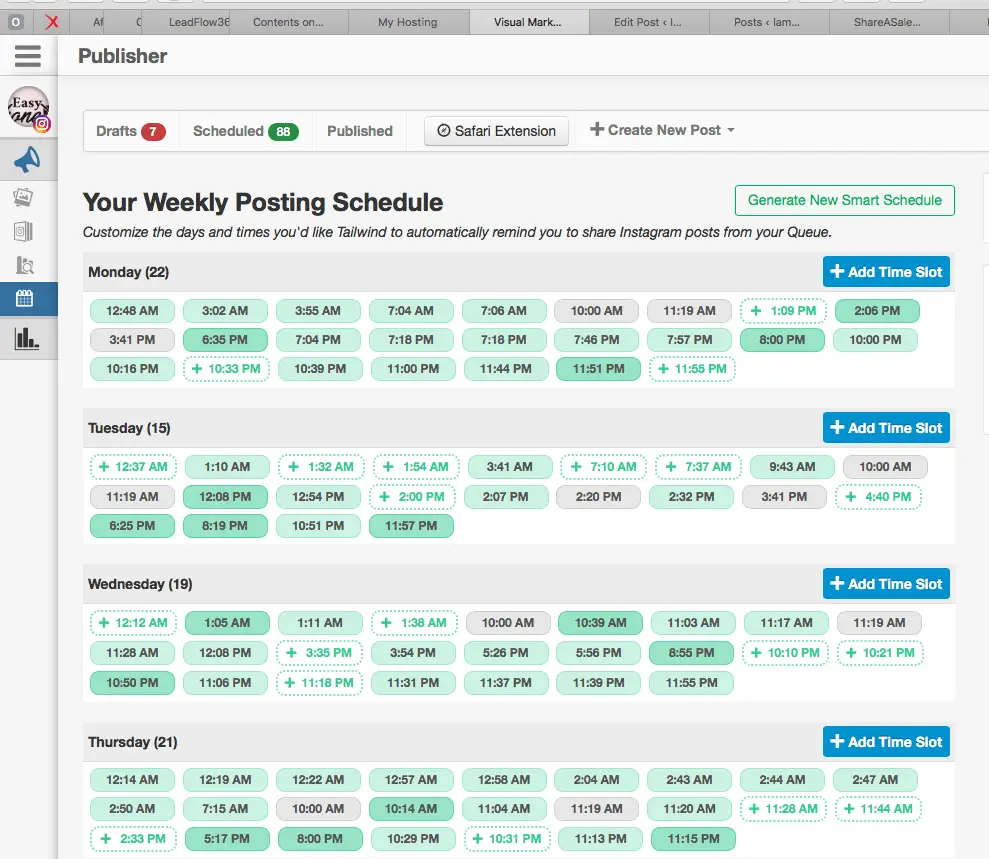Click Wednesday's empty 11:18 PM slot
Viewport: 989px width, 859px height.
[x=320, y=683]
